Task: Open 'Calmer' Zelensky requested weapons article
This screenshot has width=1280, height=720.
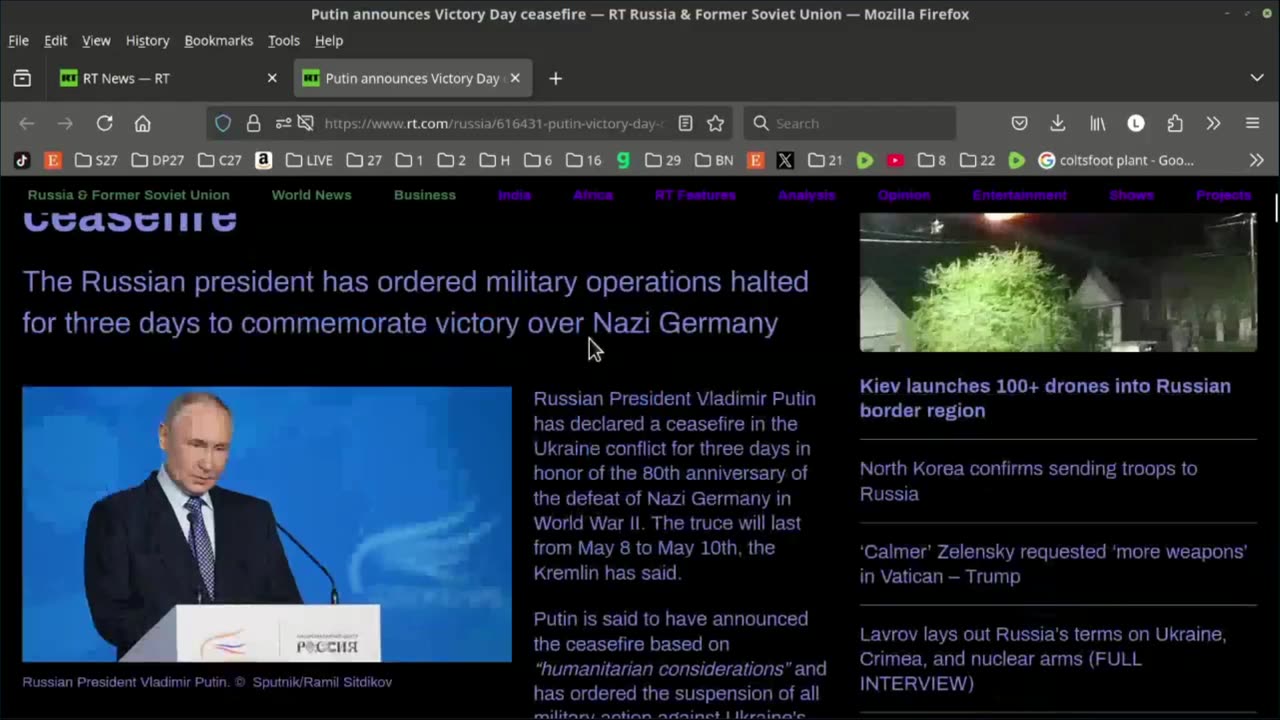Action: [x=1053, y=564]
